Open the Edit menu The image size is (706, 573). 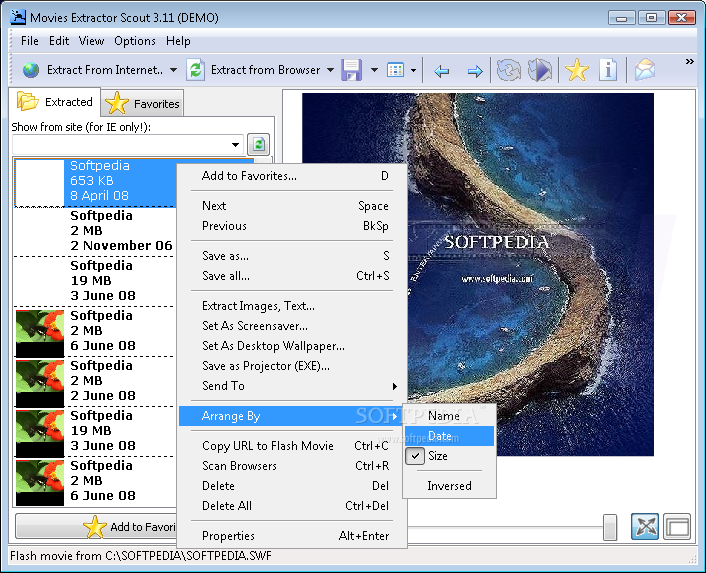click(x=59, y=41)
